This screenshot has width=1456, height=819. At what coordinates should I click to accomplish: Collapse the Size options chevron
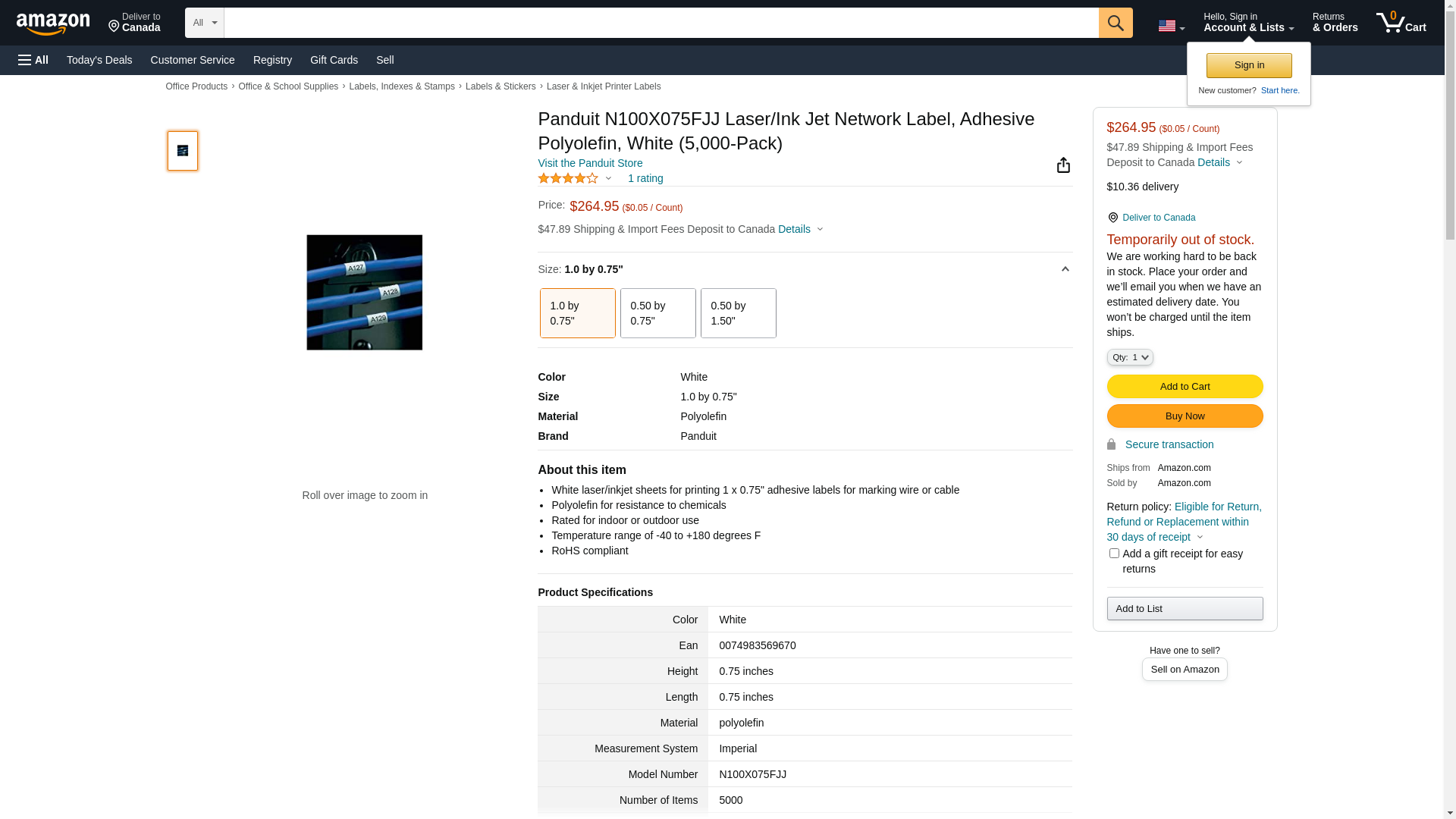[1065, 269]
